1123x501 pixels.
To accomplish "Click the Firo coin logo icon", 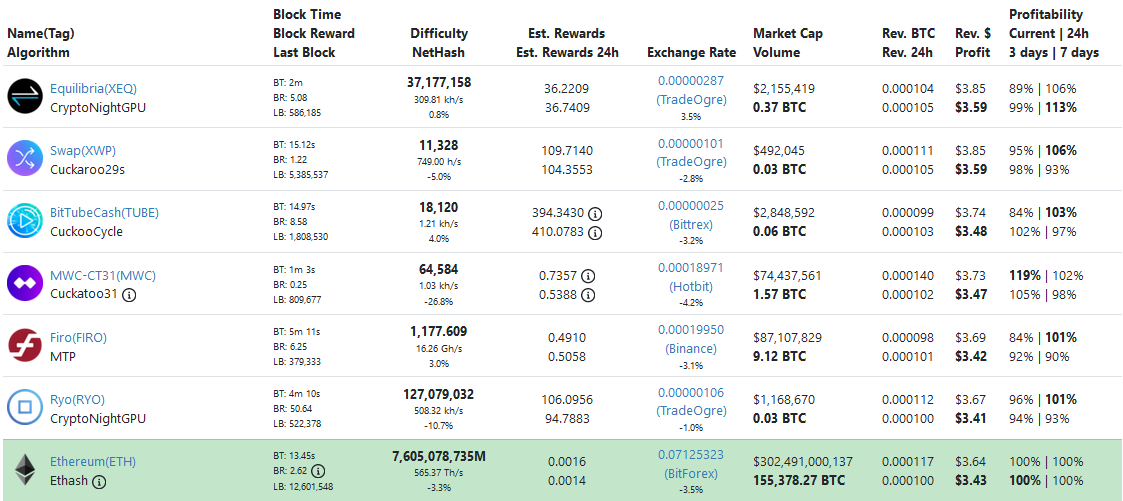I will point(26,346).
